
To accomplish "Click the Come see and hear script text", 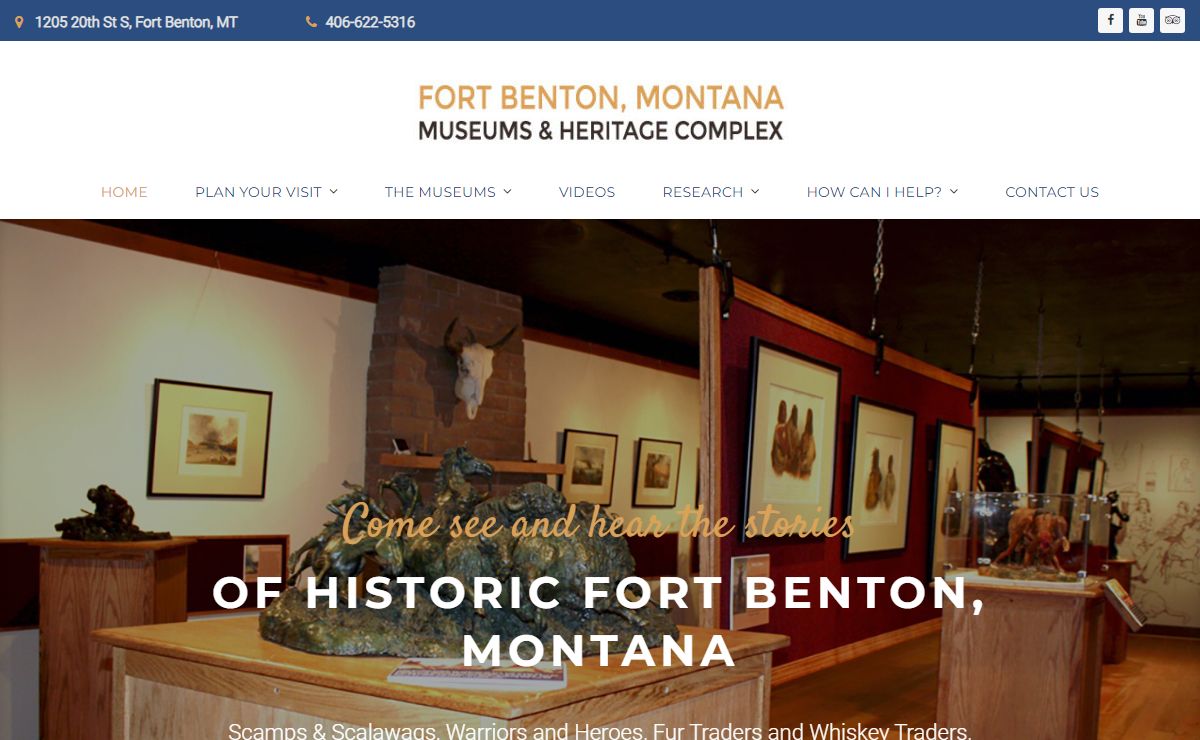I will tap(598, 523).
